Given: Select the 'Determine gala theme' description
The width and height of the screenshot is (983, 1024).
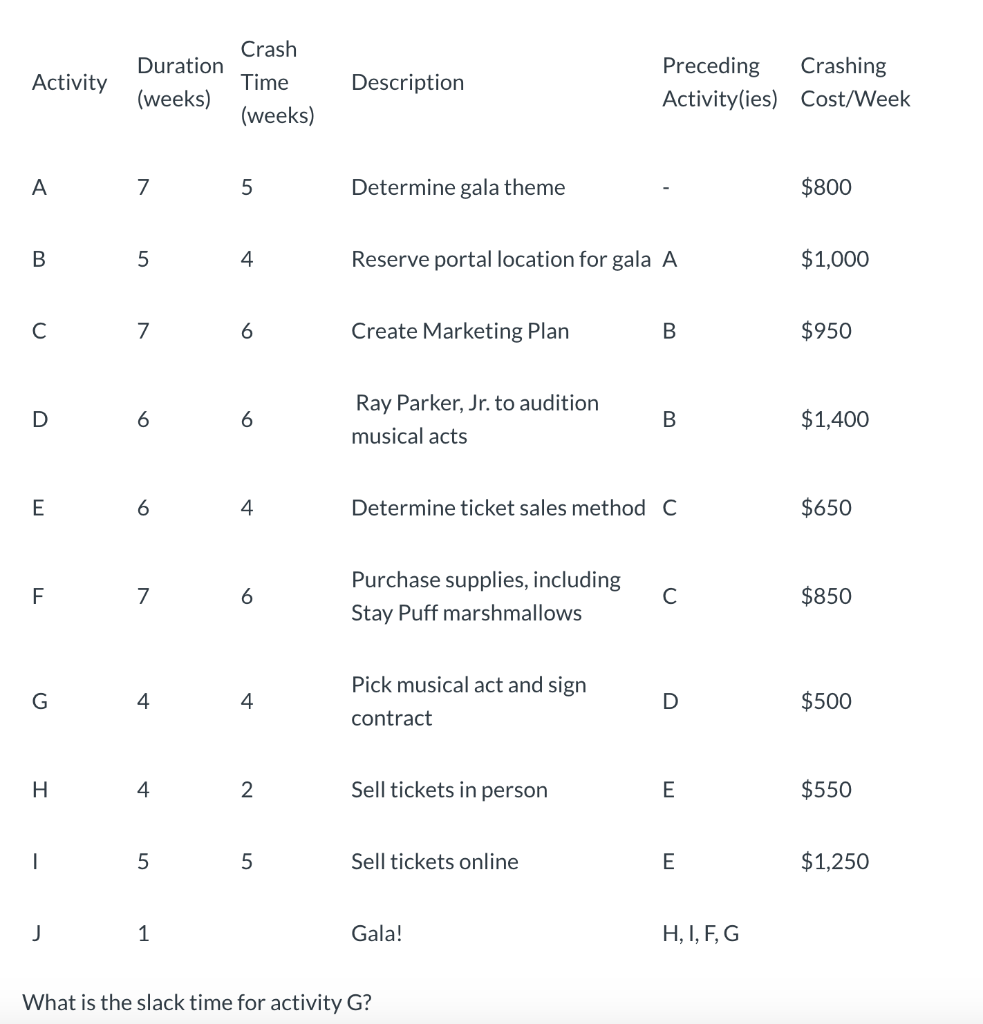Looking at the screenshot, I should [458, 187].
